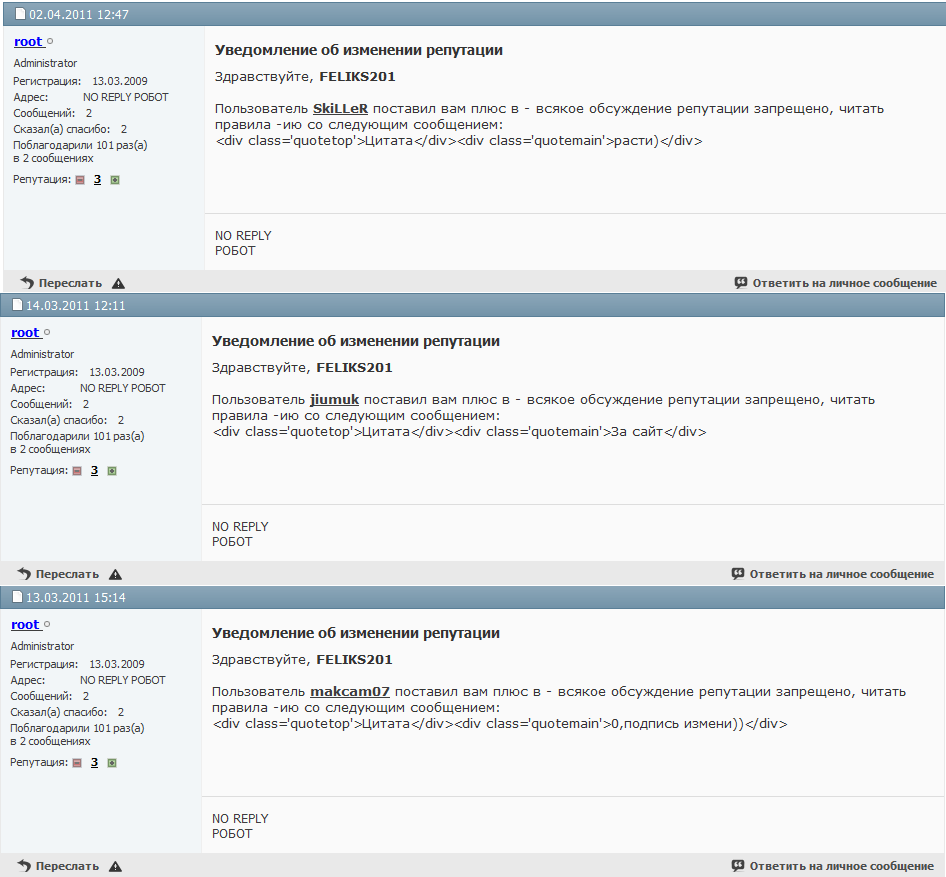Lower reputation with the red minus in the 13.03.2011 message
The image size is (946, 877).
coord(77,763)
